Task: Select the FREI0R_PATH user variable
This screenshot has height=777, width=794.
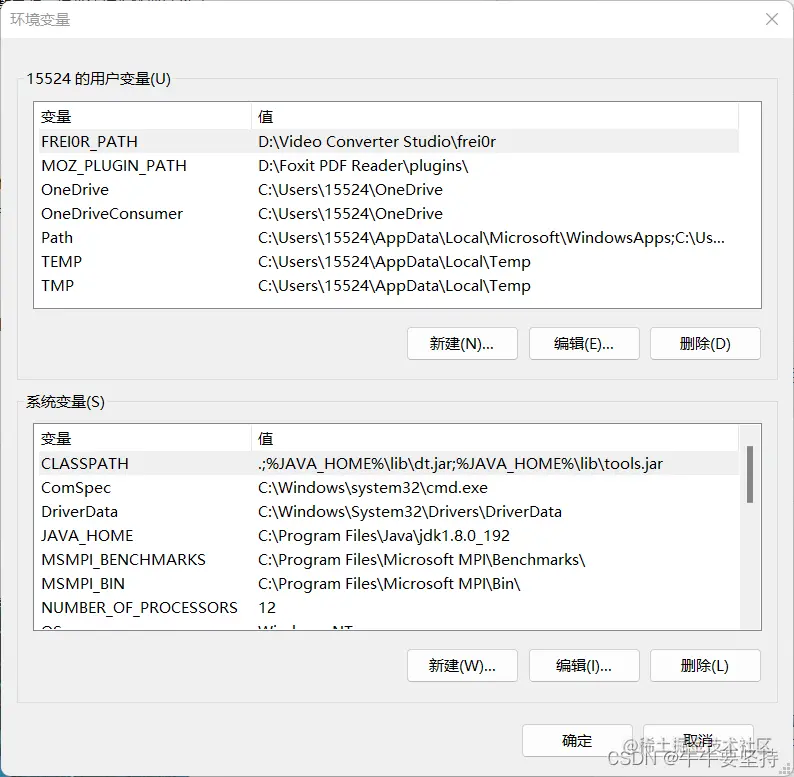Action: pos(388,141)
